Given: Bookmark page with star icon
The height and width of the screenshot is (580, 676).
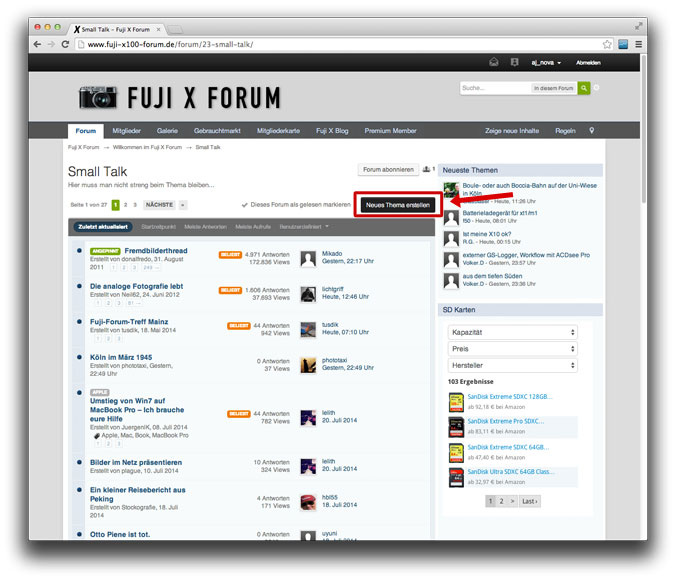Looking at the screenshot, I should pyautogui.click(x=607, y=44).
